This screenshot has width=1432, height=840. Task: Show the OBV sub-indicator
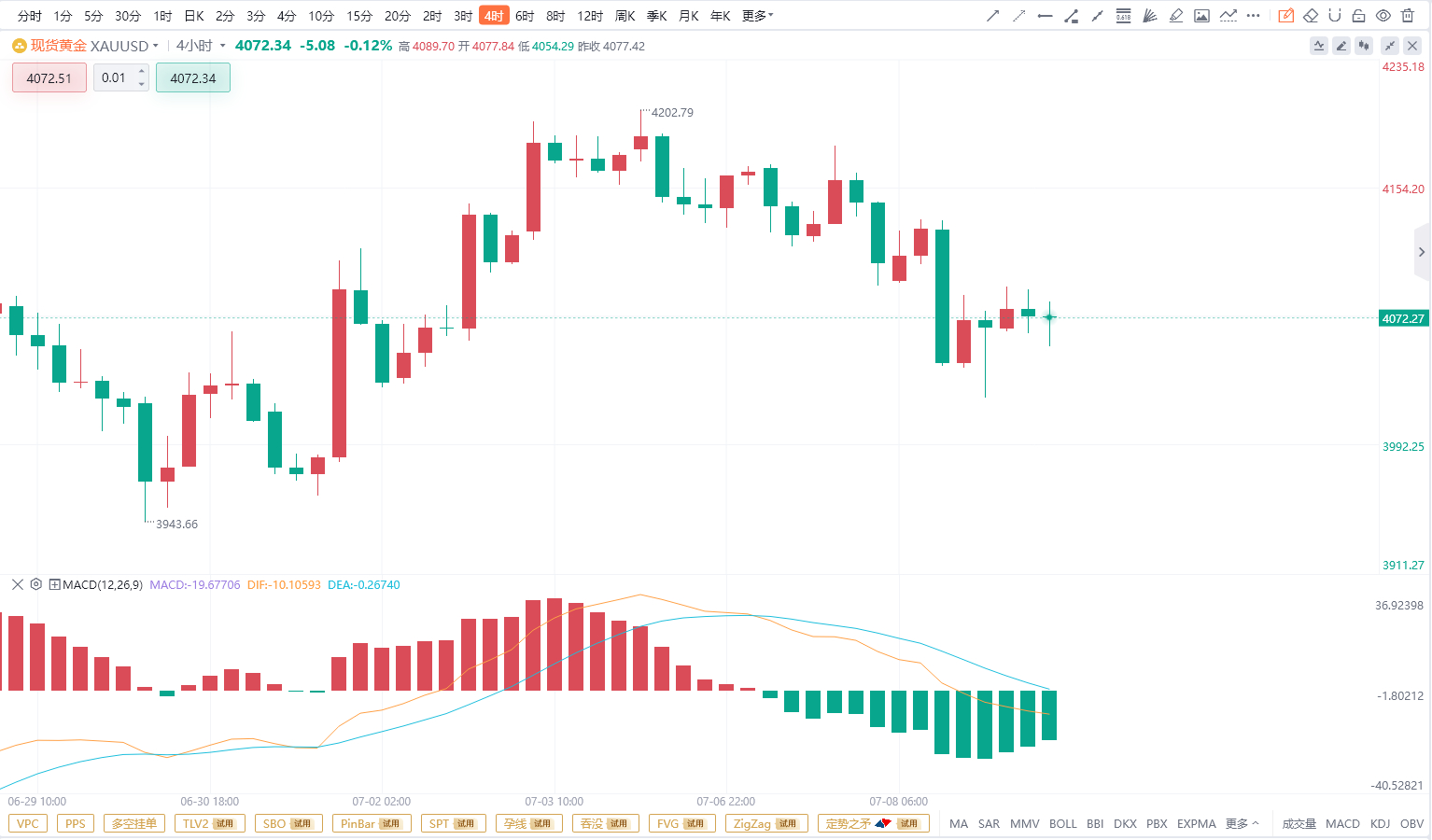coord(1412,823)
